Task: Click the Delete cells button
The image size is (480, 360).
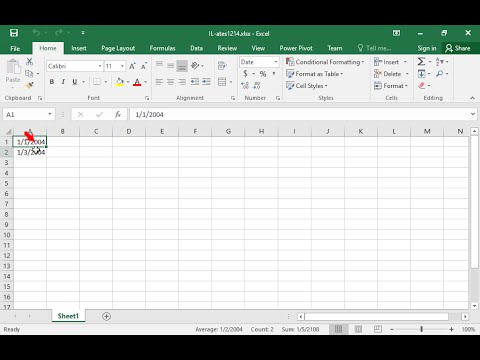Action: (x=387, y=74)
